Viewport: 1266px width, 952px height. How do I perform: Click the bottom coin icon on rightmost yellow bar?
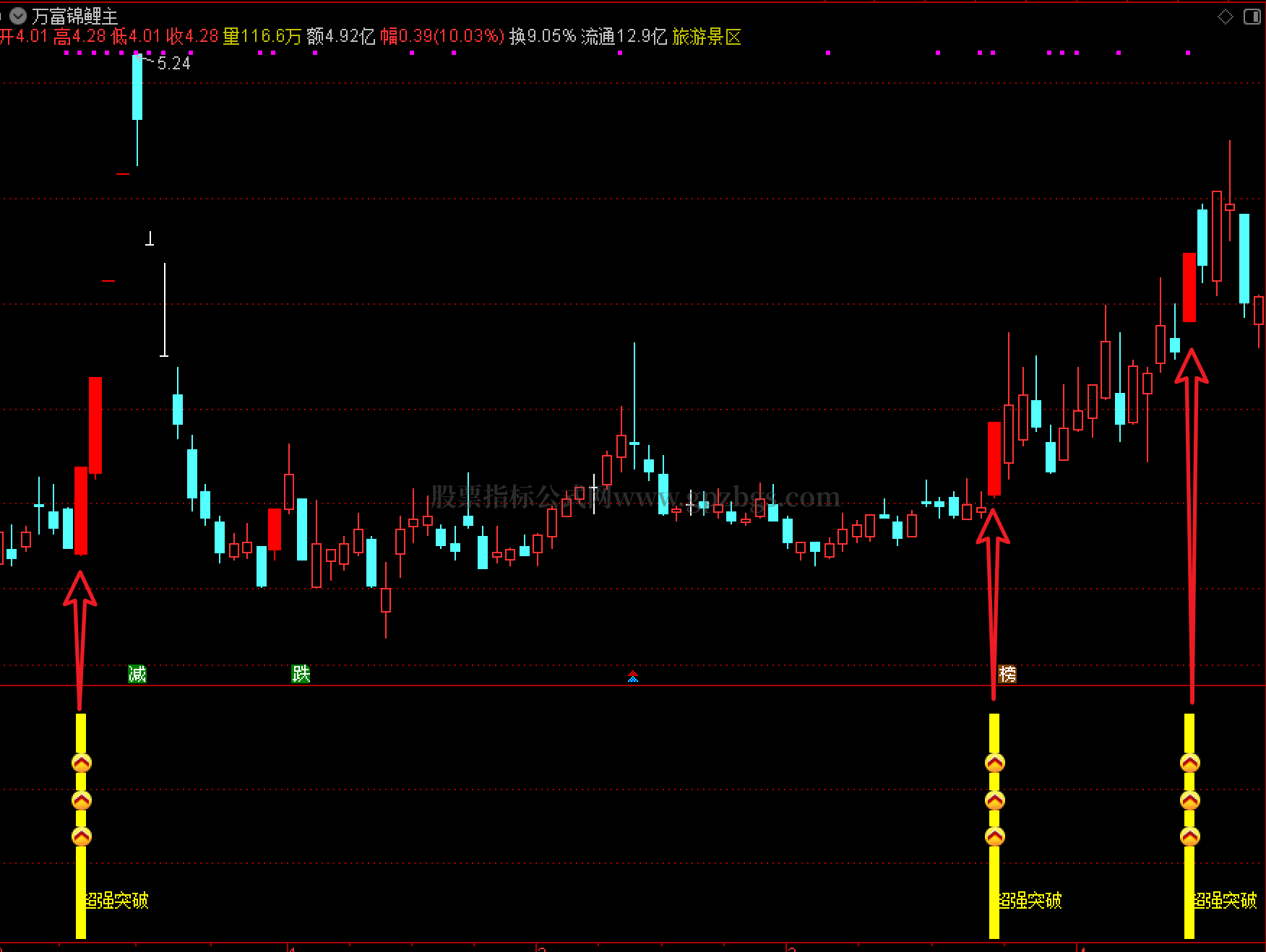tap(1190, 836)
